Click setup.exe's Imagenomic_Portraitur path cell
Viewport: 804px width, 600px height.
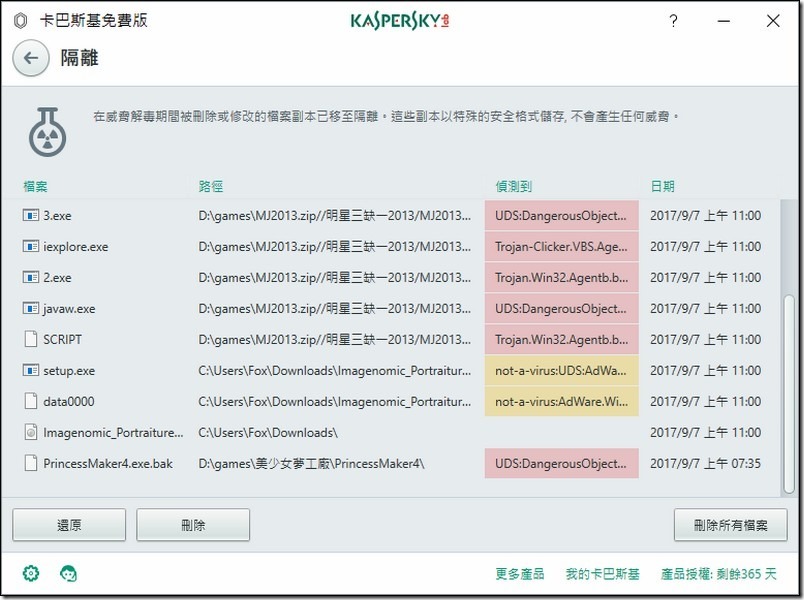pyautogui.click(x=335, y=370)
